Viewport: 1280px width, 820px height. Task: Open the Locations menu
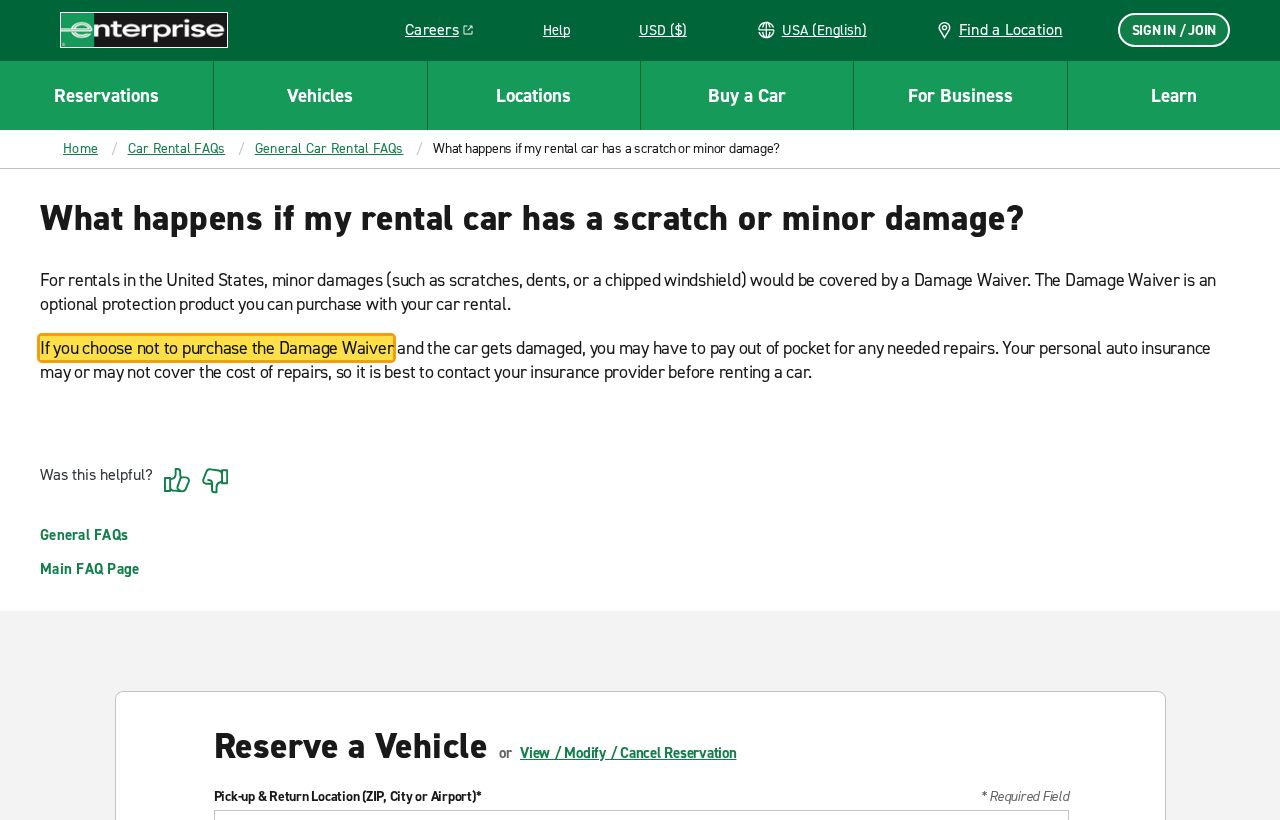pyautogui.click(x=533, y=95)
